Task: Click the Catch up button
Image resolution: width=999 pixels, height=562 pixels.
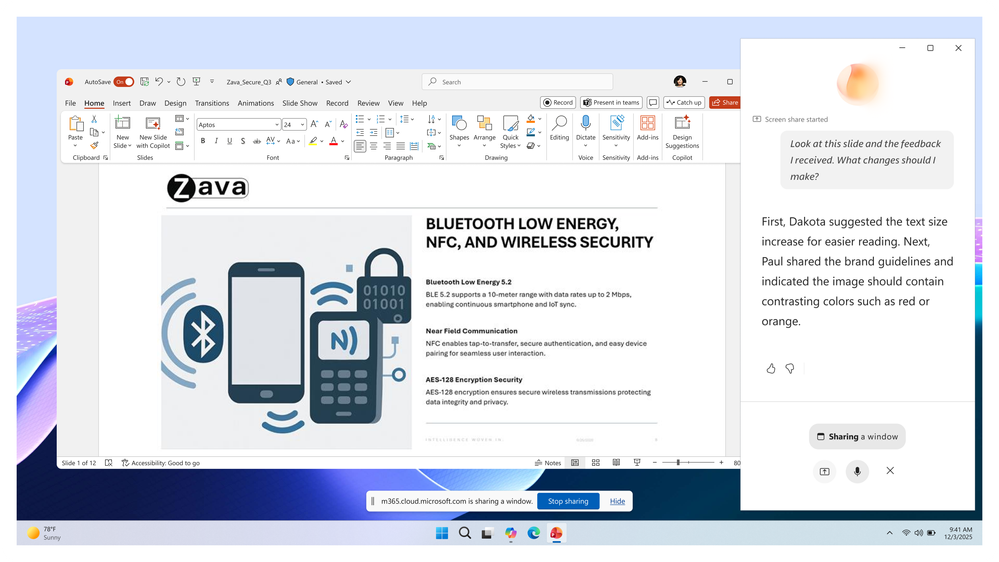Action: (x=684, y=103)
